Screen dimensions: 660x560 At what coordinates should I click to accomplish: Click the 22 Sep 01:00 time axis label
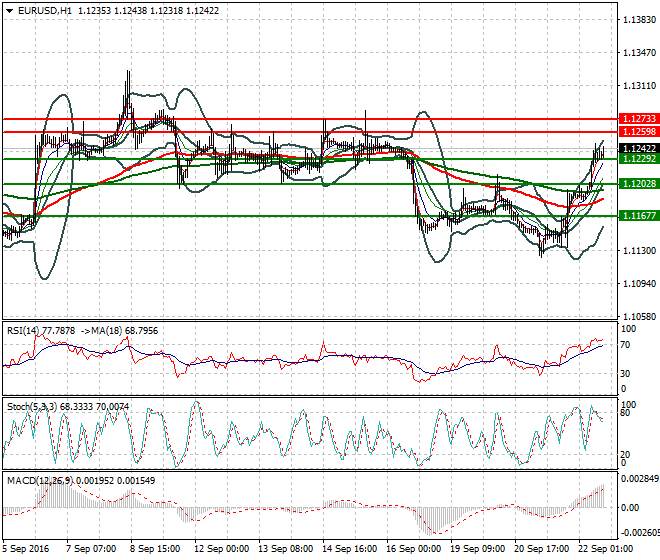coord(605,549)
